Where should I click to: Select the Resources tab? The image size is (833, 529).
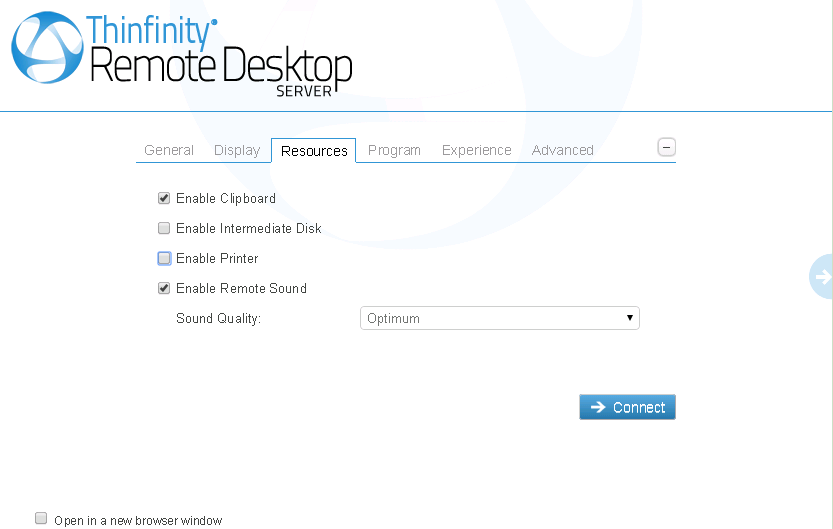point(314,151)
